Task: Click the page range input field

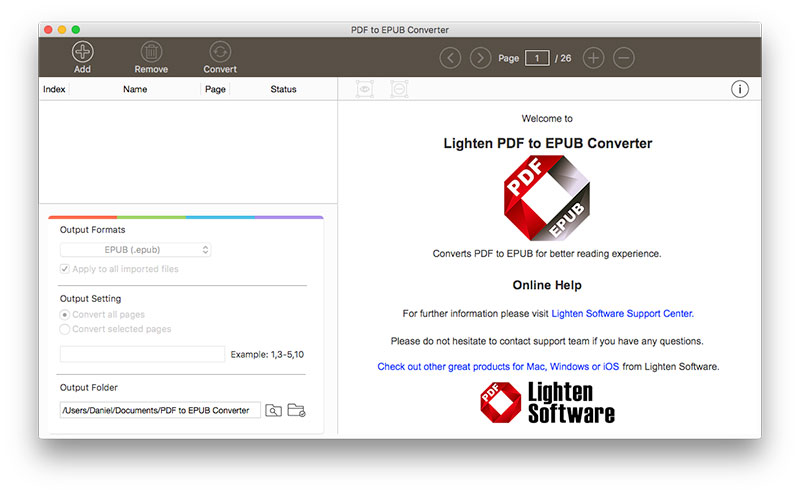Action: point(142,354)
